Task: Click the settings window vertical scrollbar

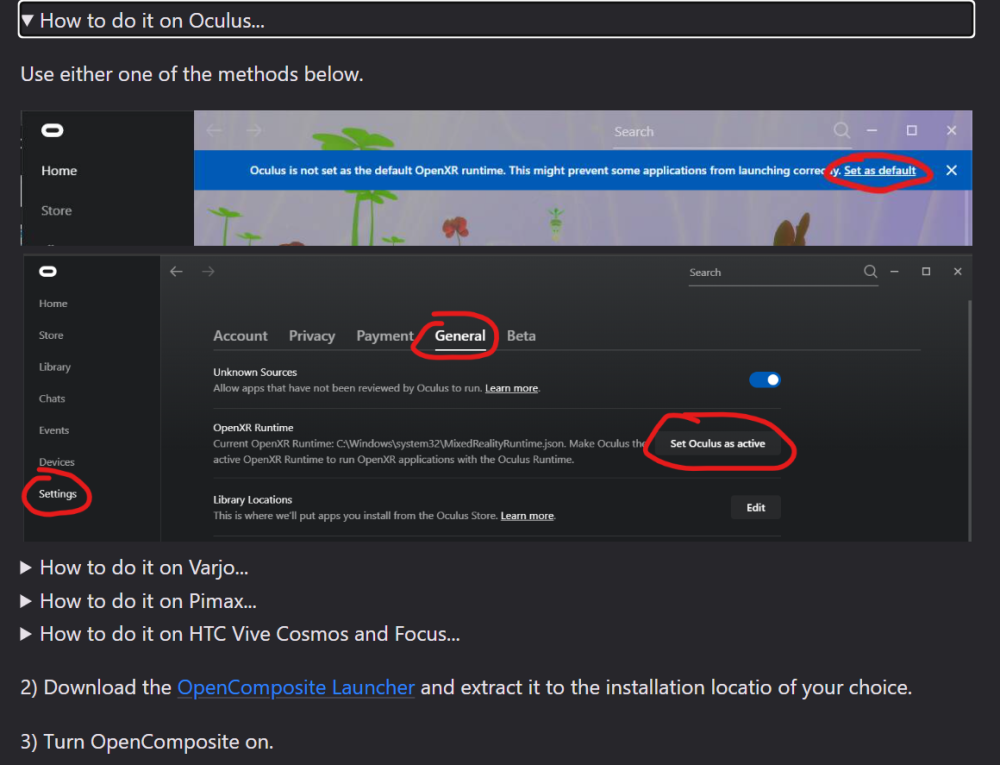Action: (x=969, y=421)
